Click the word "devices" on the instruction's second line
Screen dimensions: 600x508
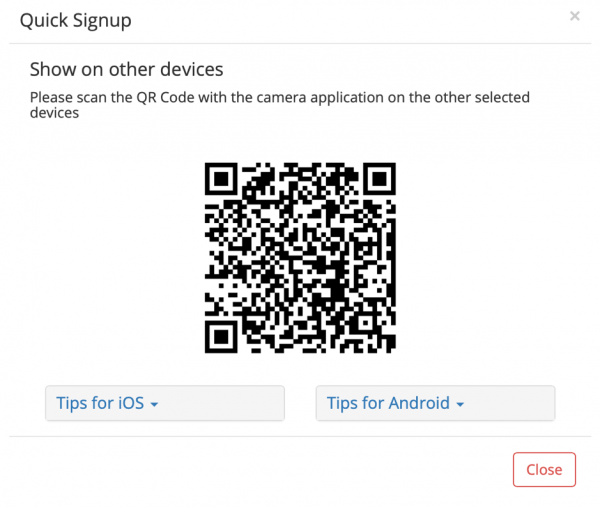tap(54, 114)
